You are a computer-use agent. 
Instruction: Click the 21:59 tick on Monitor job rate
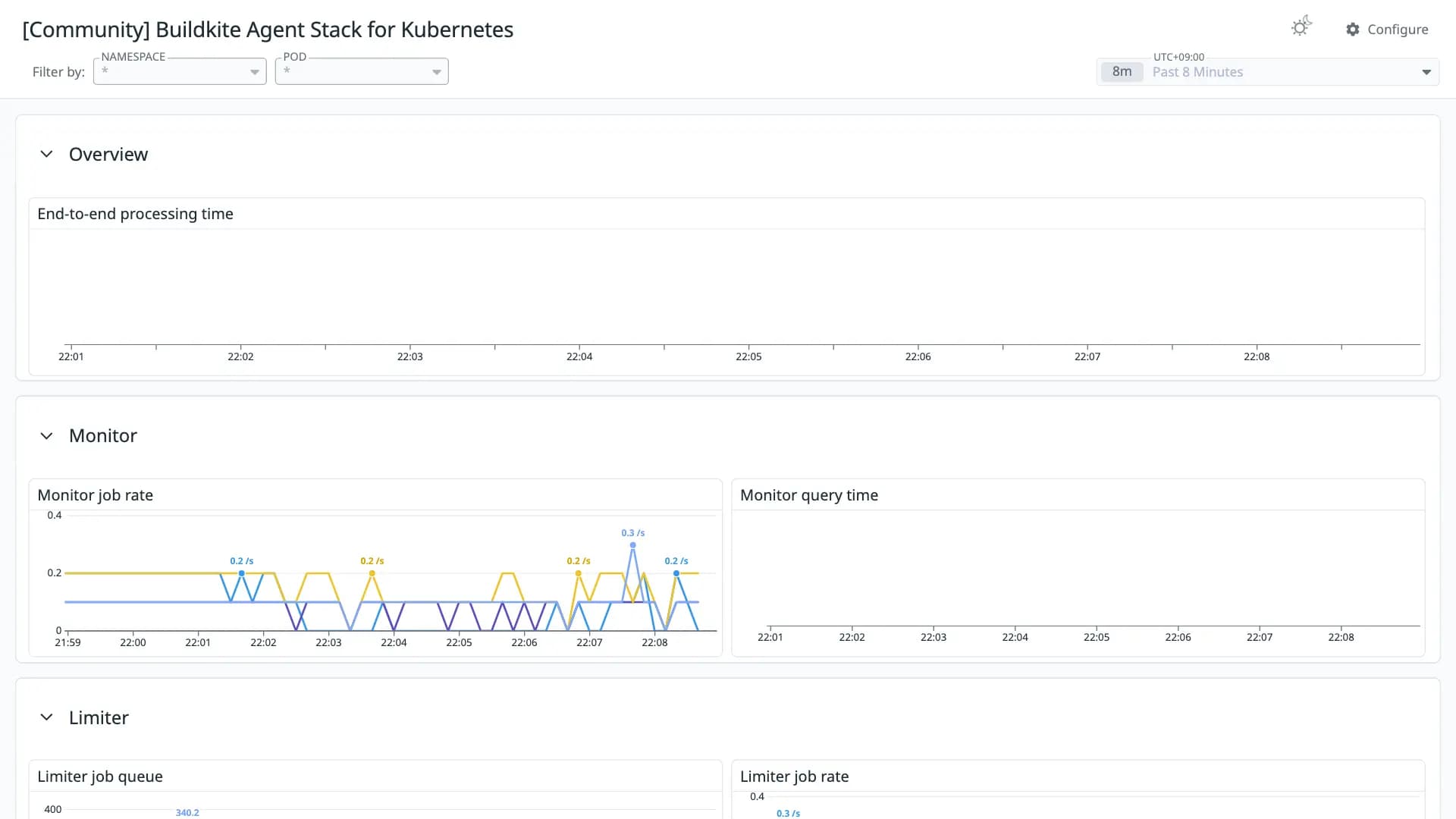[x=67, y=642]
